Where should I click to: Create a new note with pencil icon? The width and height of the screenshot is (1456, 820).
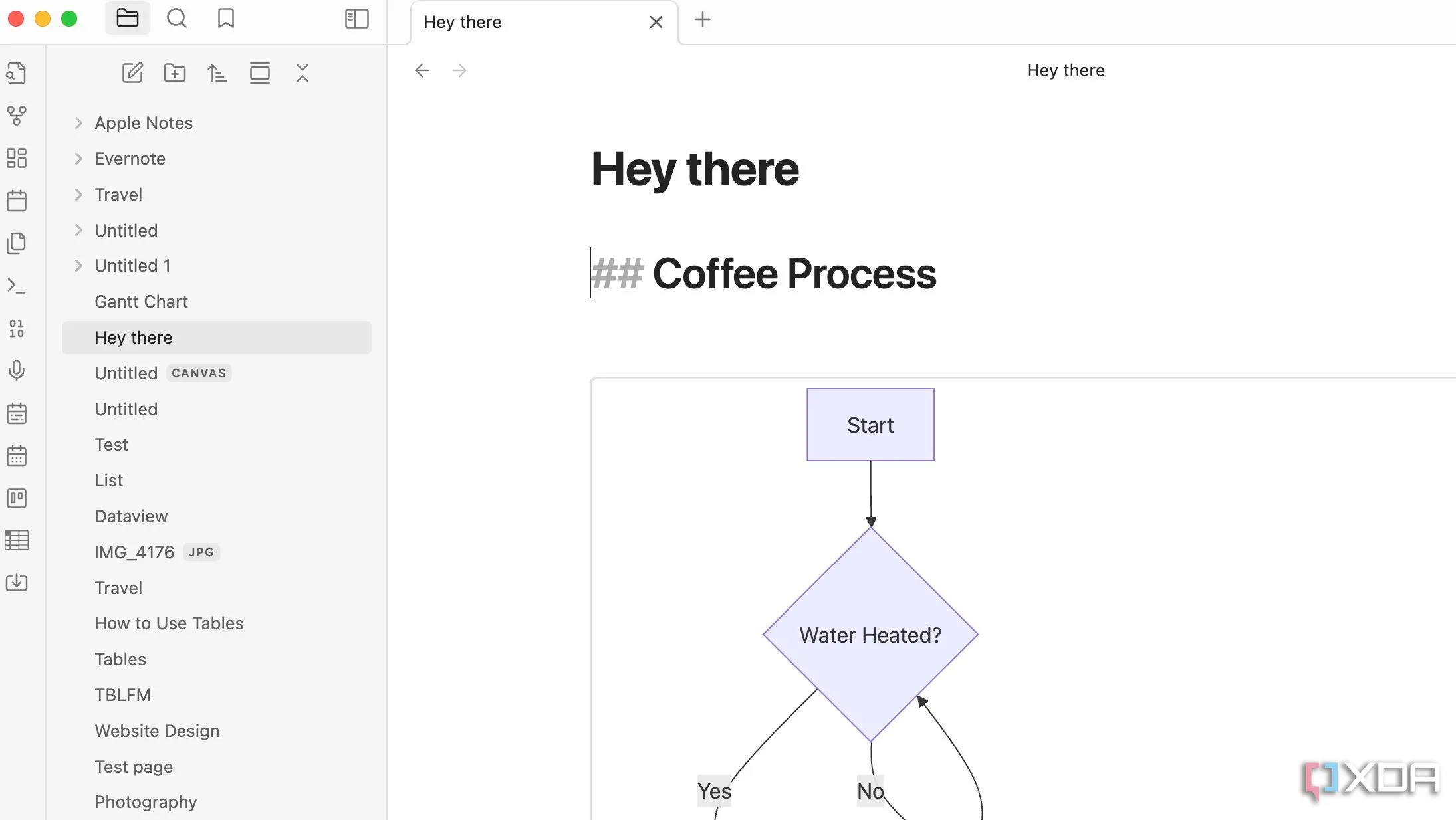[132, 72]
